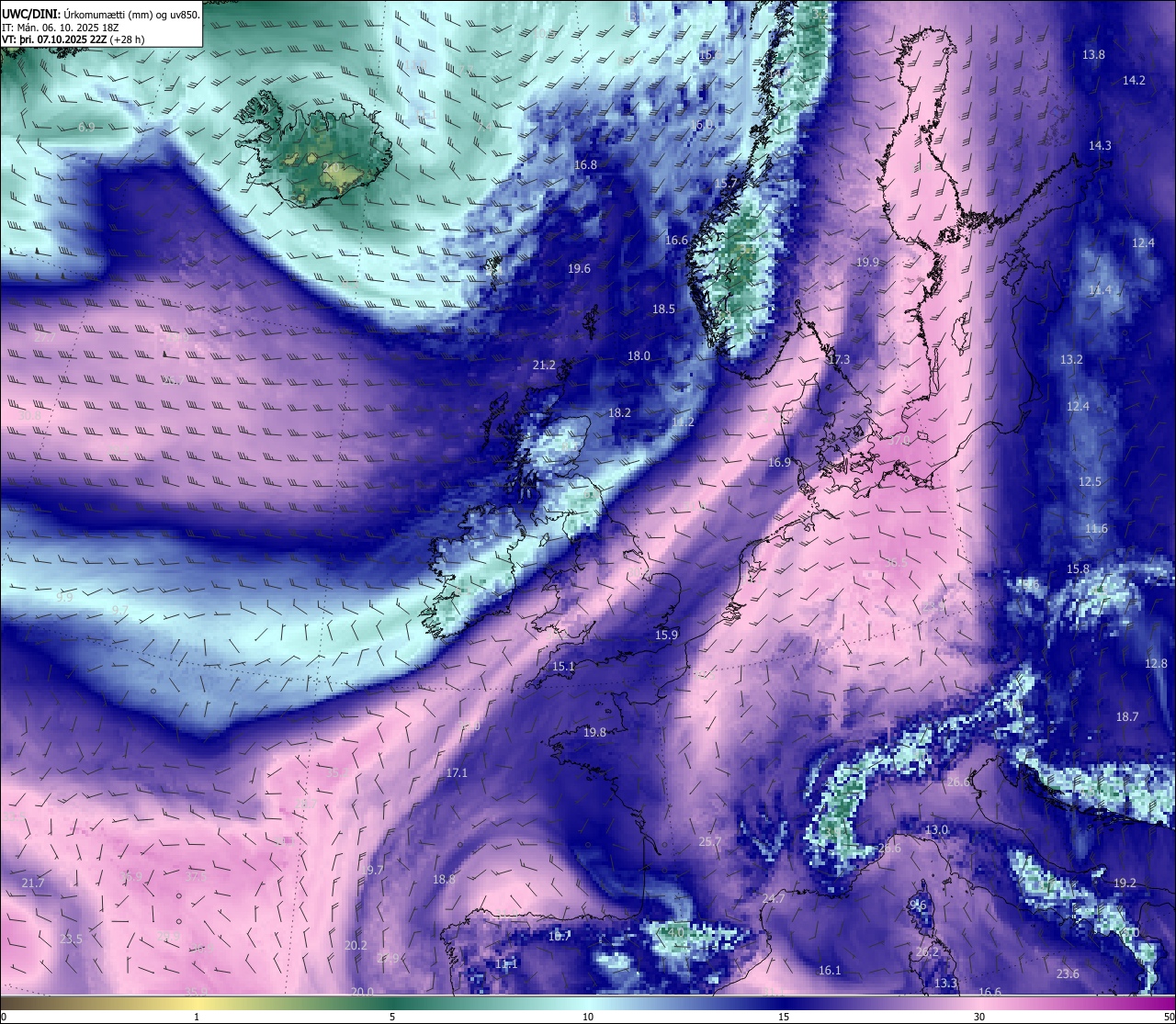
Task: Click the 11.6 value label
Action: (1096, 529)
